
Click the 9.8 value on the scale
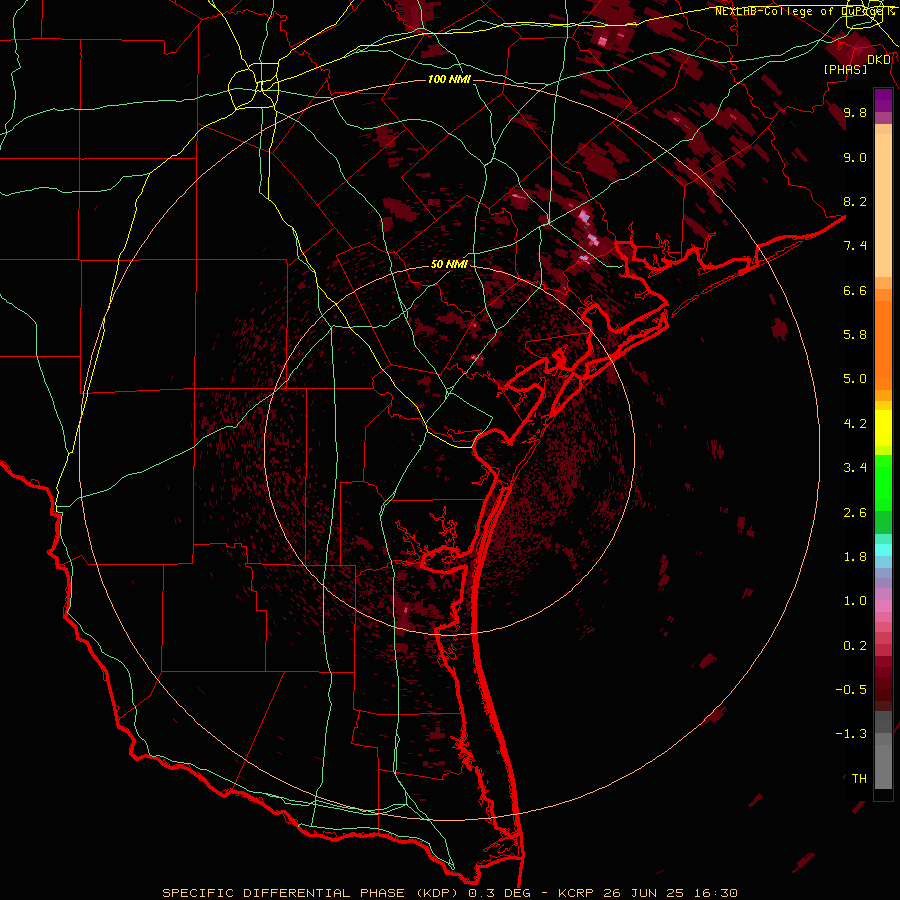[x=855, y=112]
